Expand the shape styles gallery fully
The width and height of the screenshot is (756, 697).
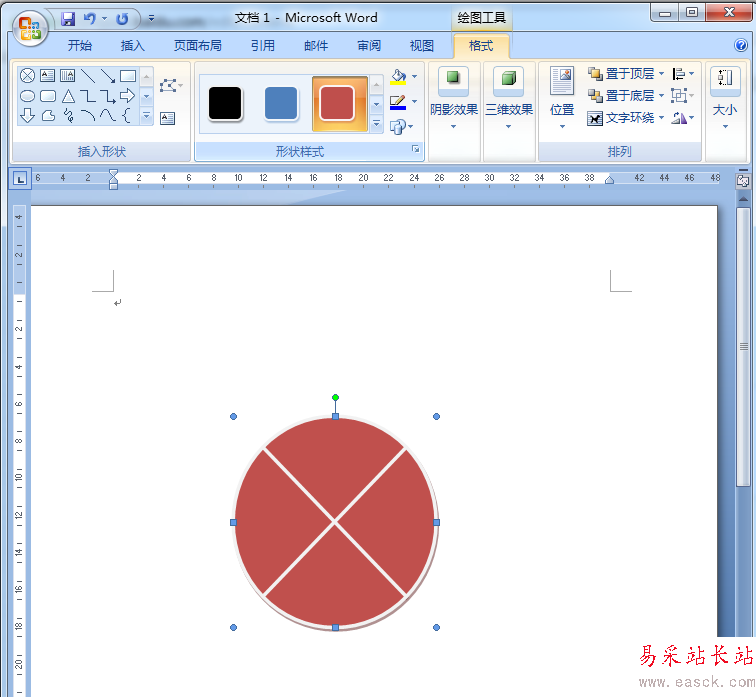[377, 124]
